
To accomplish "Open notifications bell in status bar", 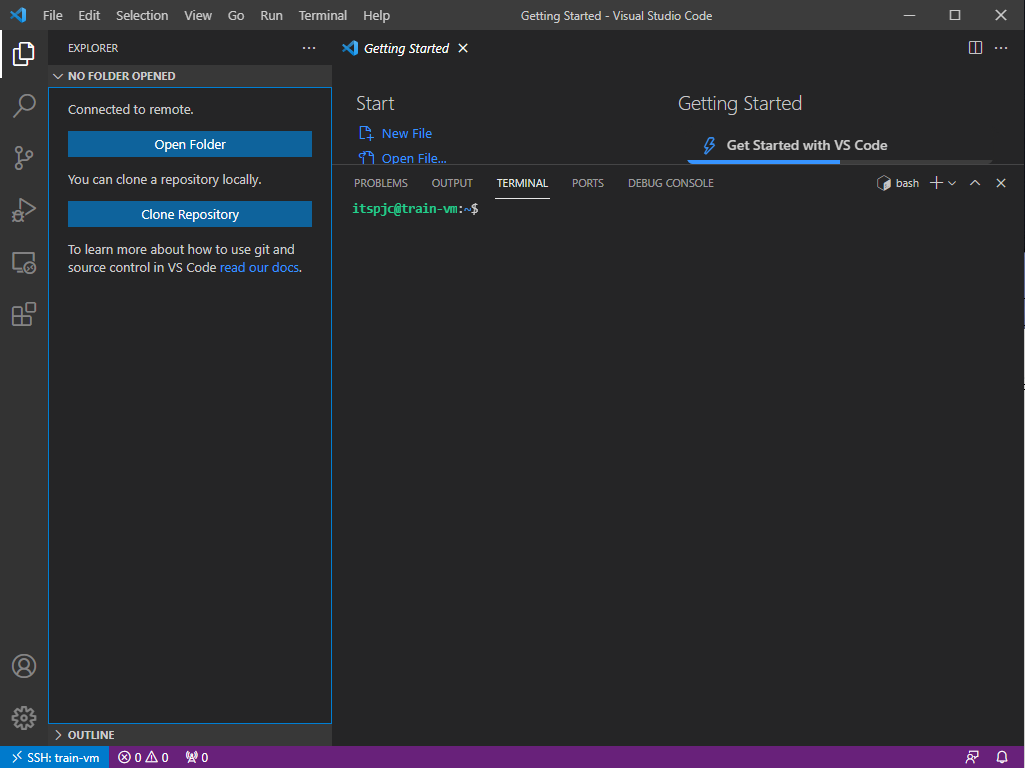I will [x=1001, y=758].
